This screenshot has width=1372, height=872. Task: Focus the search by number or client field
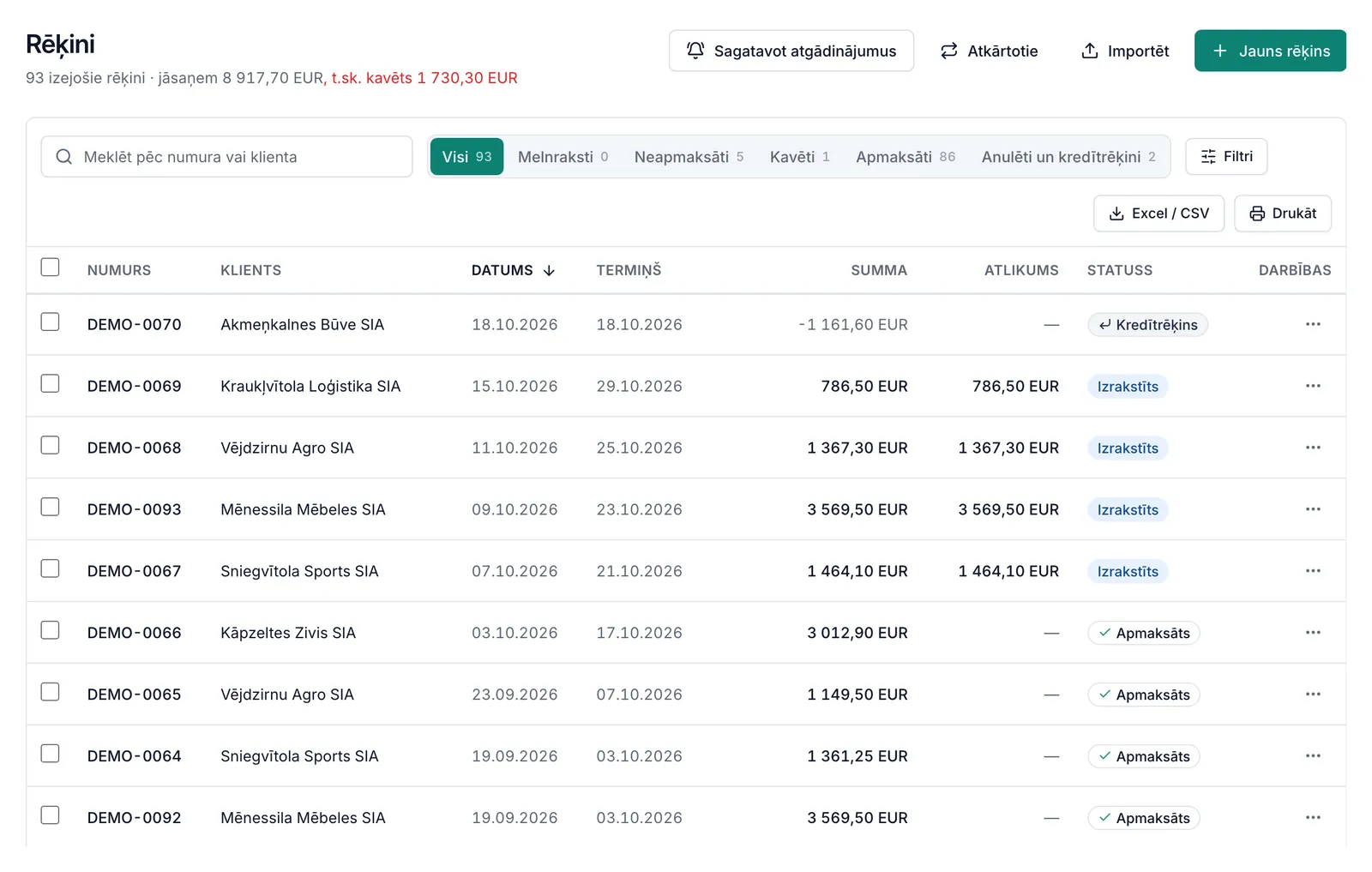pos(226,157)
